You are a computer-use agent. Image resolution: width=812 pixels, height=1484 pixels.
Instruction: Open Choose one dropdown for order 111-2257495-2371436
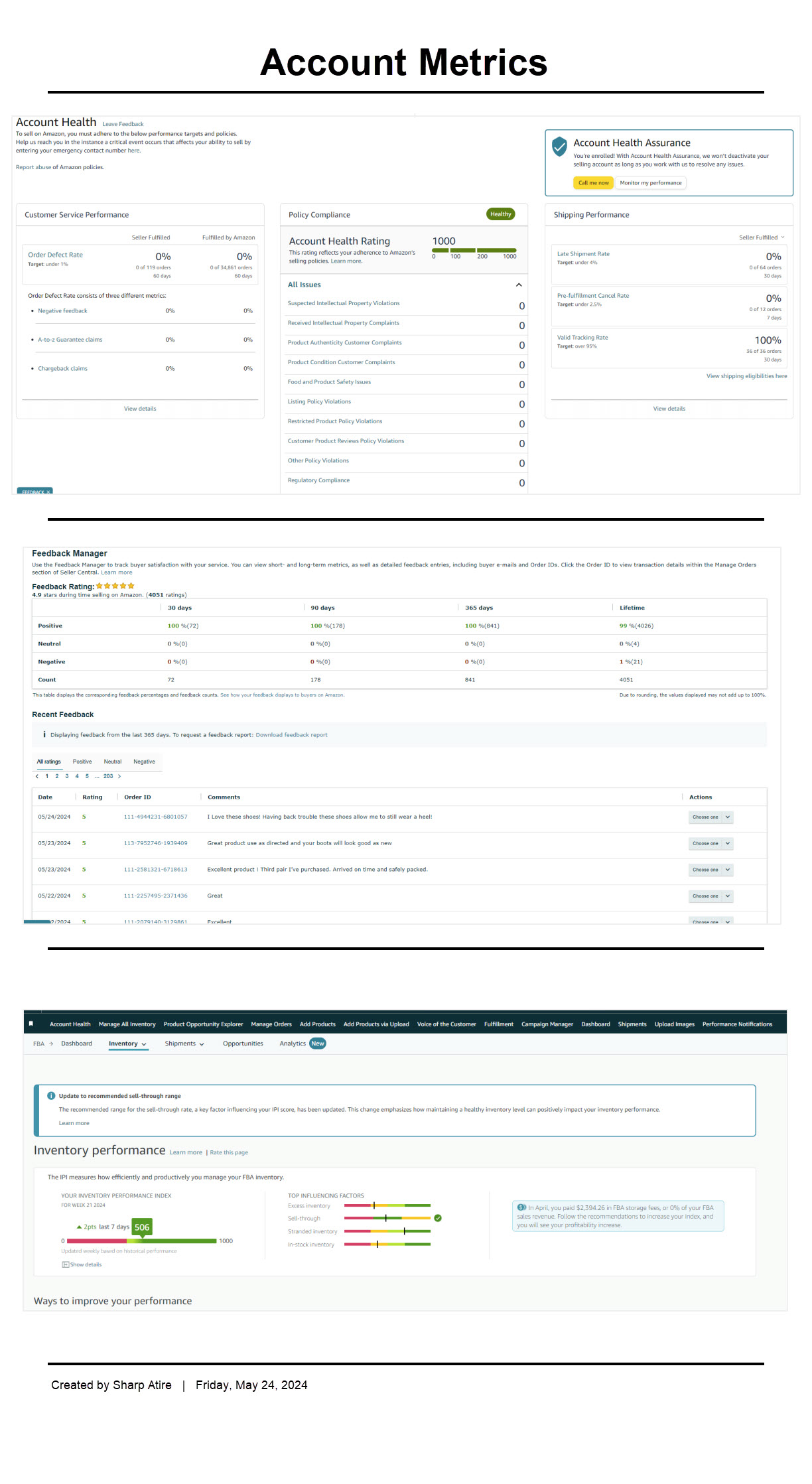point(710,896)
